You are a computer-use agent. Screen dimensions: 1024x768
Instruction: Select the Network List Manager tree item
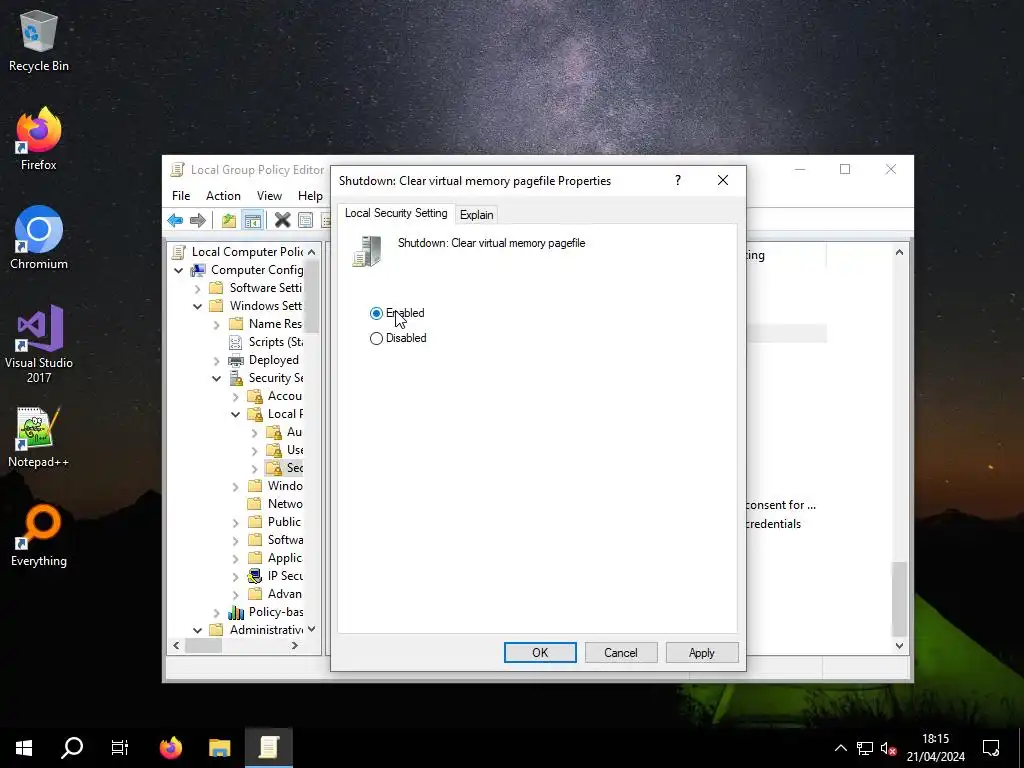(285, 504)
